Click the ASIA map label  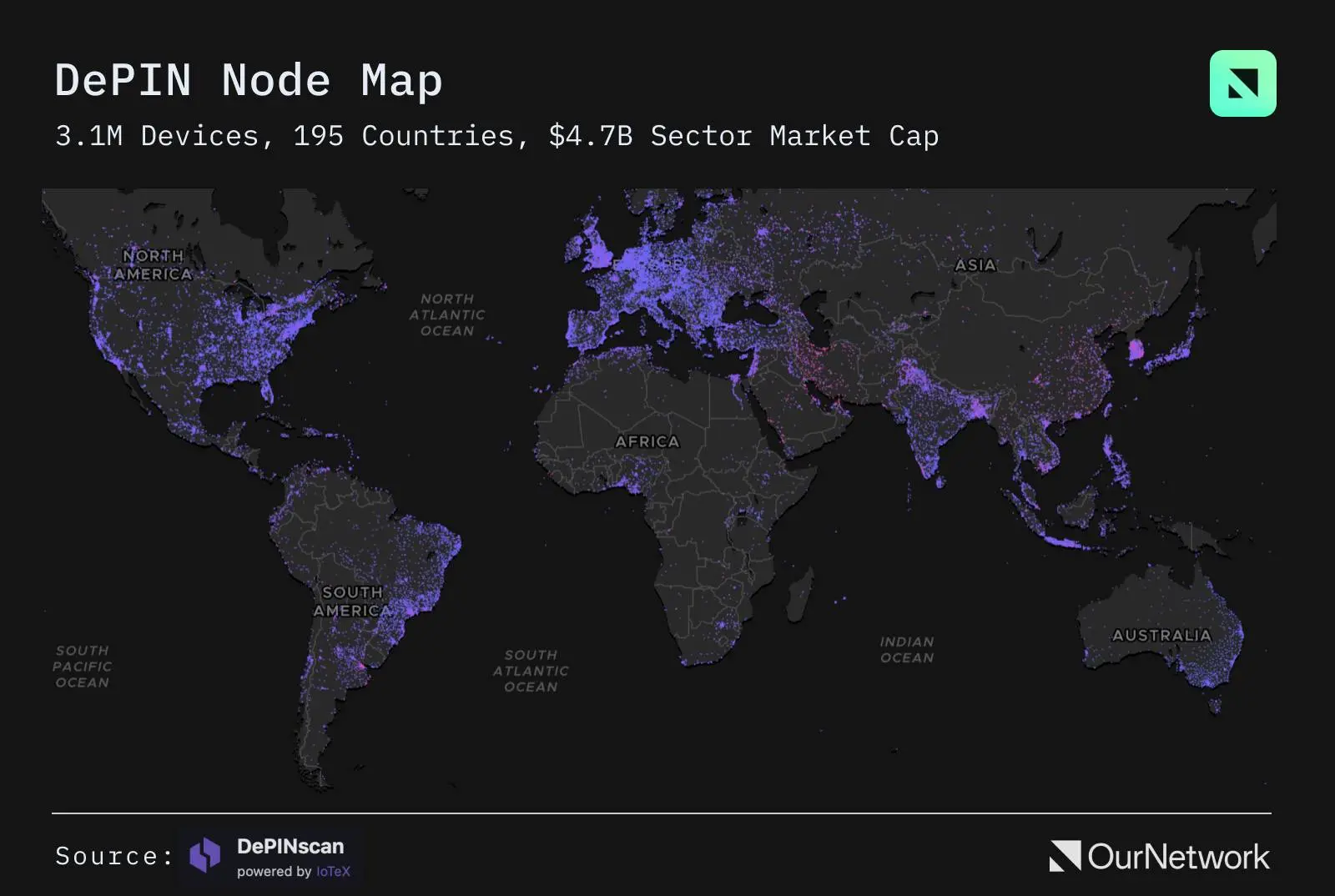975,264
